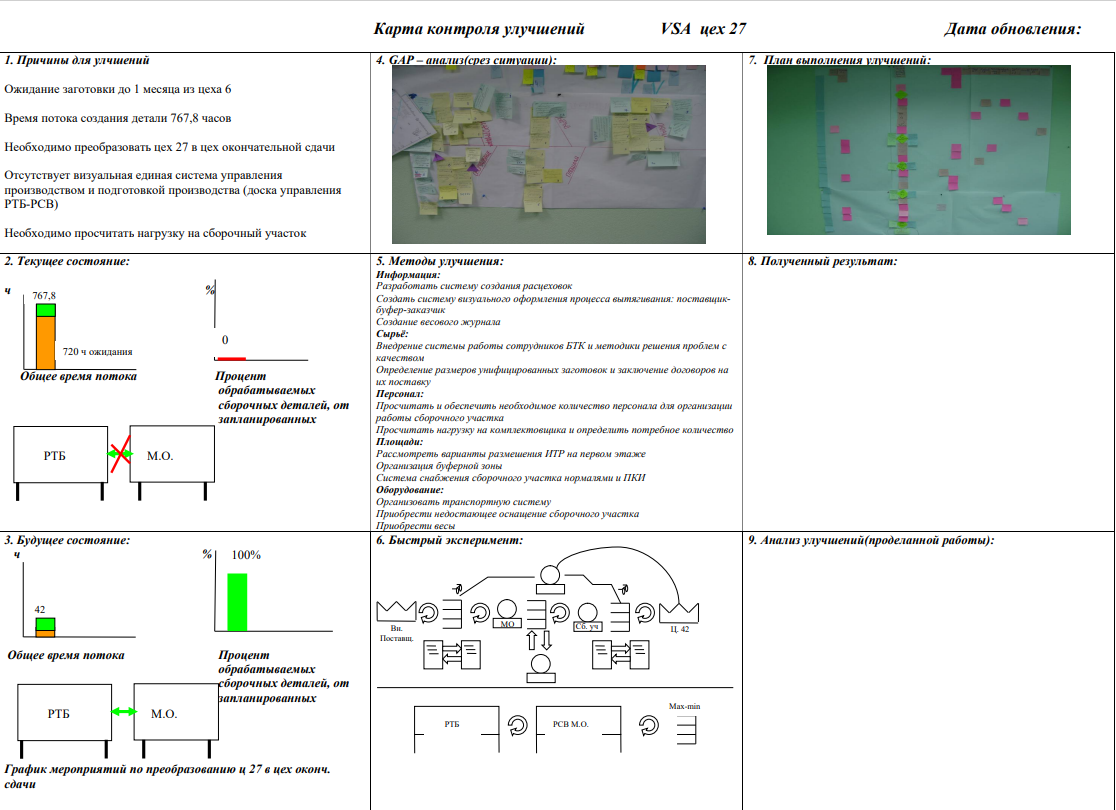Click the small bar labeled 42

46,627
